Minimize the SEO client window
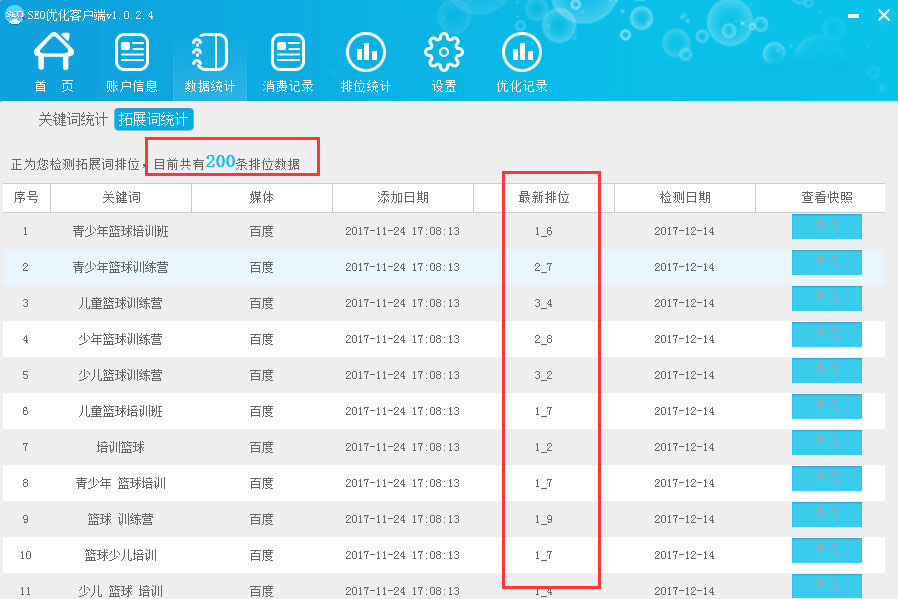Screen dimensions: 898x599 pos(852,15)
